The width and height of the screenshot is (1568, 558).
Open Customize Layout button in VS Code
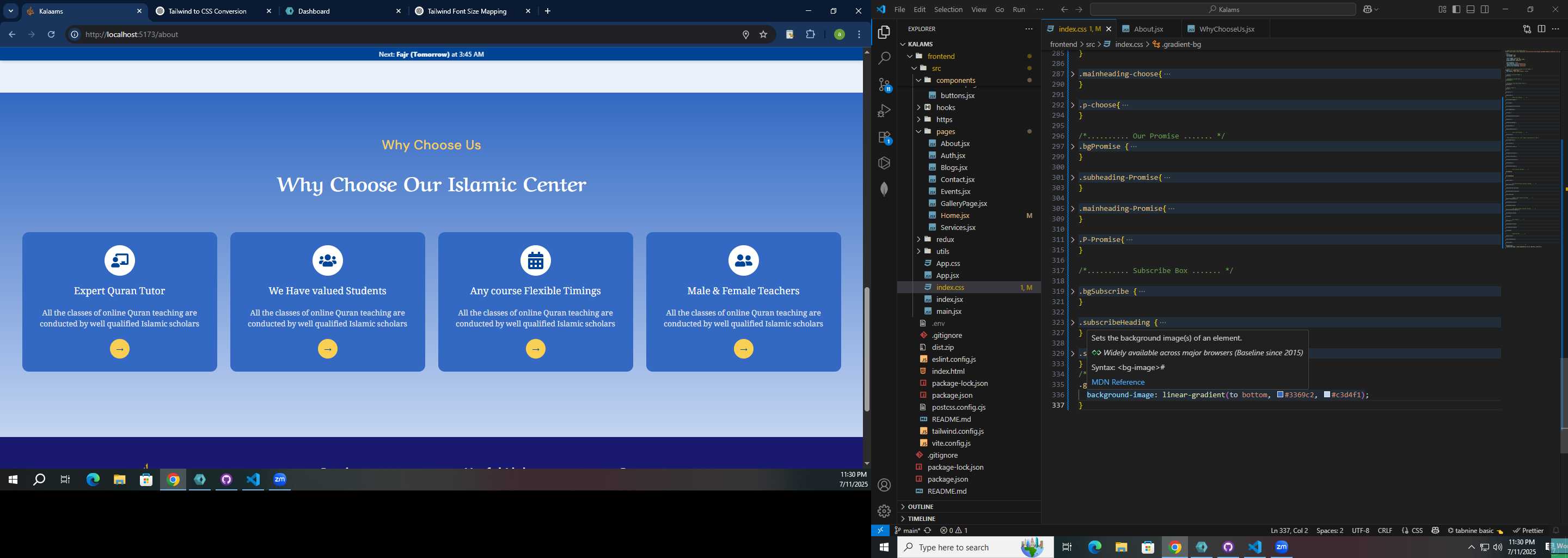pyautogui.click(x=1442, y=9)
